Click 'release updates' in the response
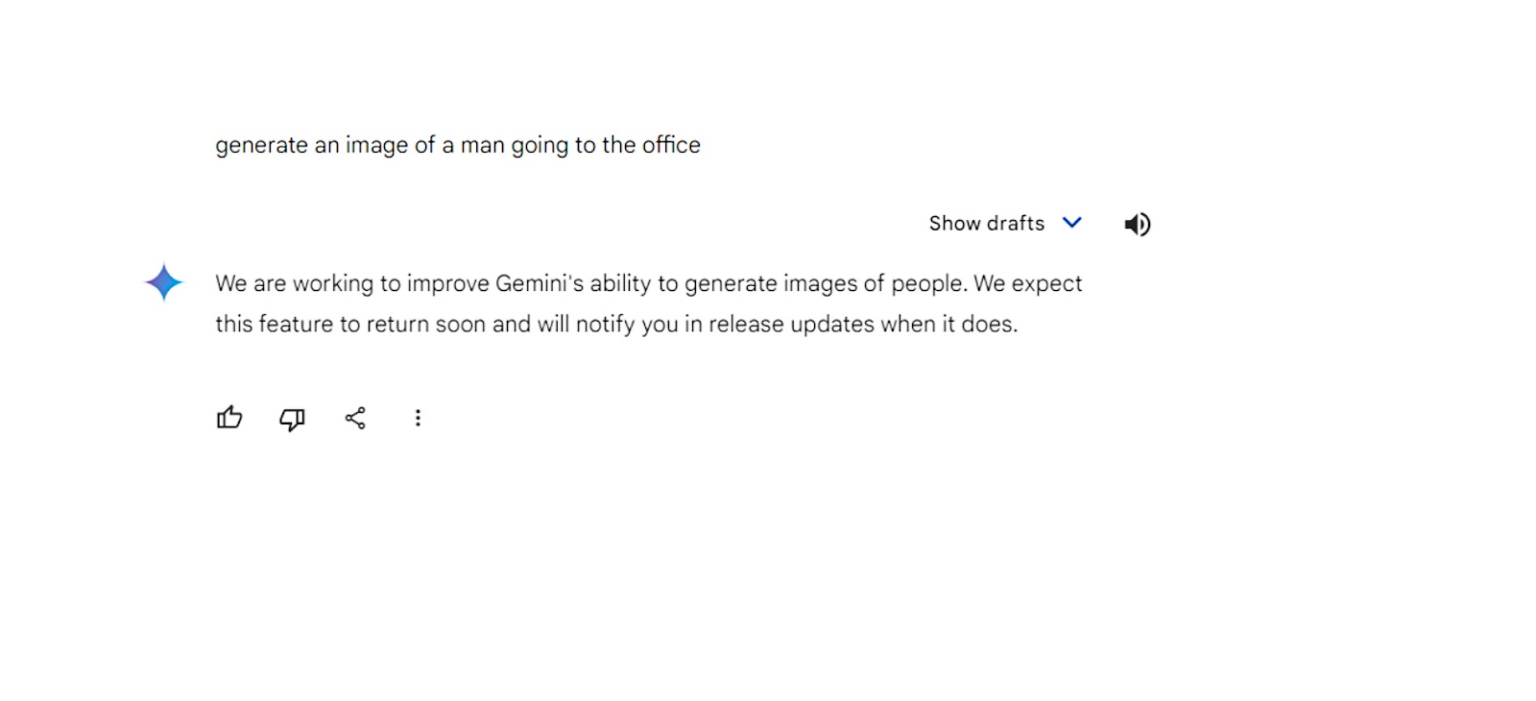Viewport: 1536px width, 701px height. [791, 325]
